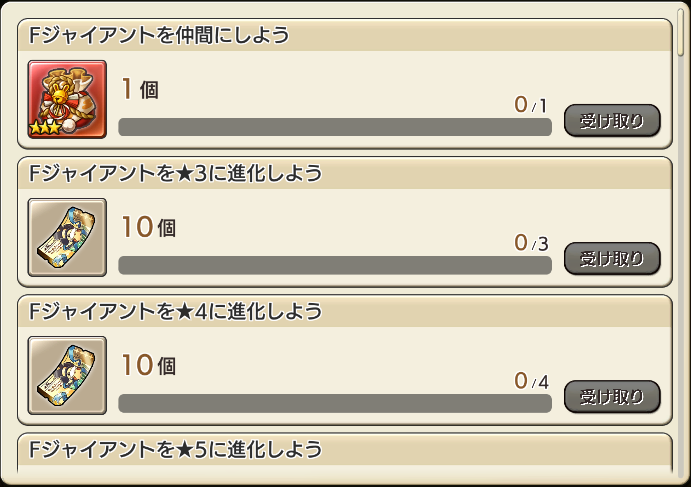The height and width of the screenshot is (487, 691).
Task: Click 受け取り button for ★4 evolution mission
Action: pos(612,397)
